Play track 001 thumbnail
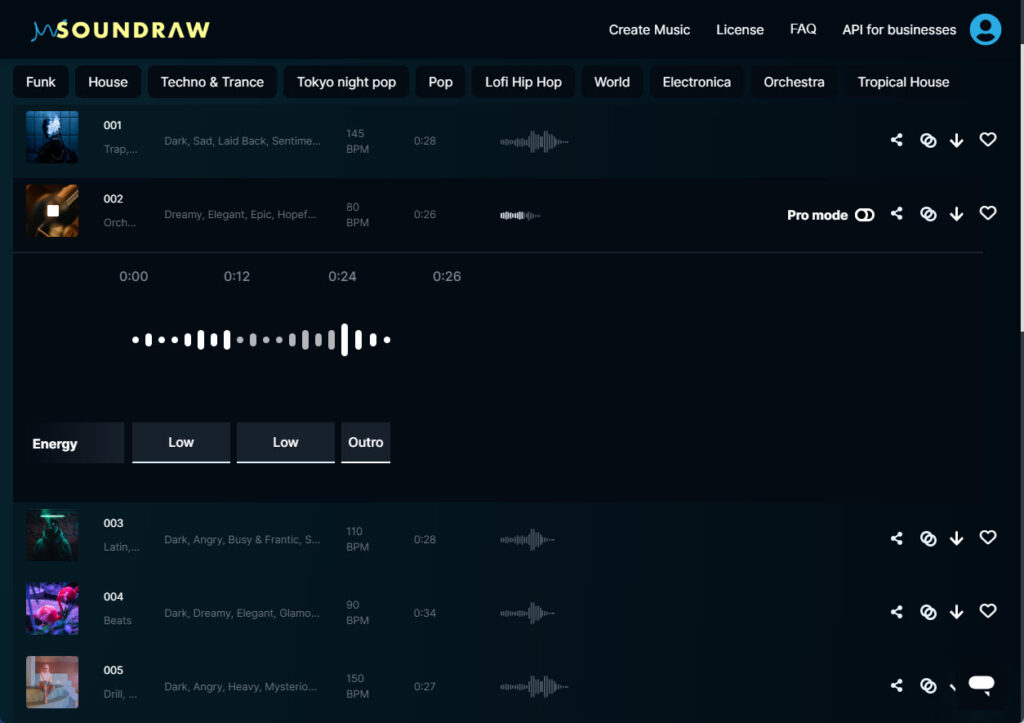This screenshot has height=723, width=1024. (52, 137)
